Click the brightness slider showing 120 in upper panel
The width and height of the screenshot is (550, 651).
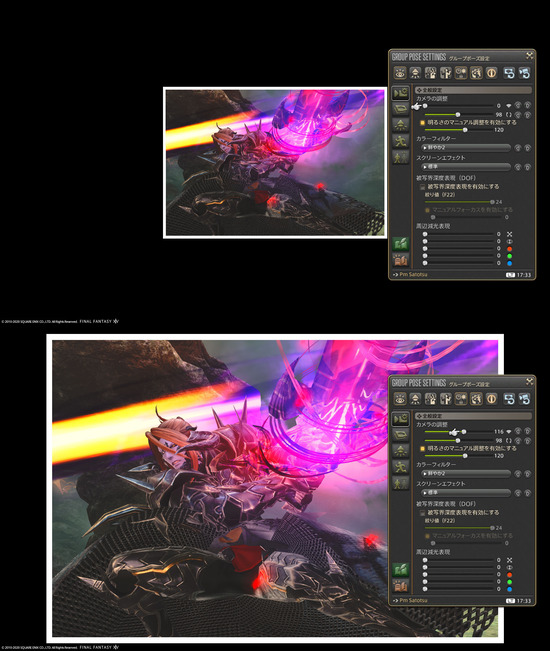coord(459,130)
